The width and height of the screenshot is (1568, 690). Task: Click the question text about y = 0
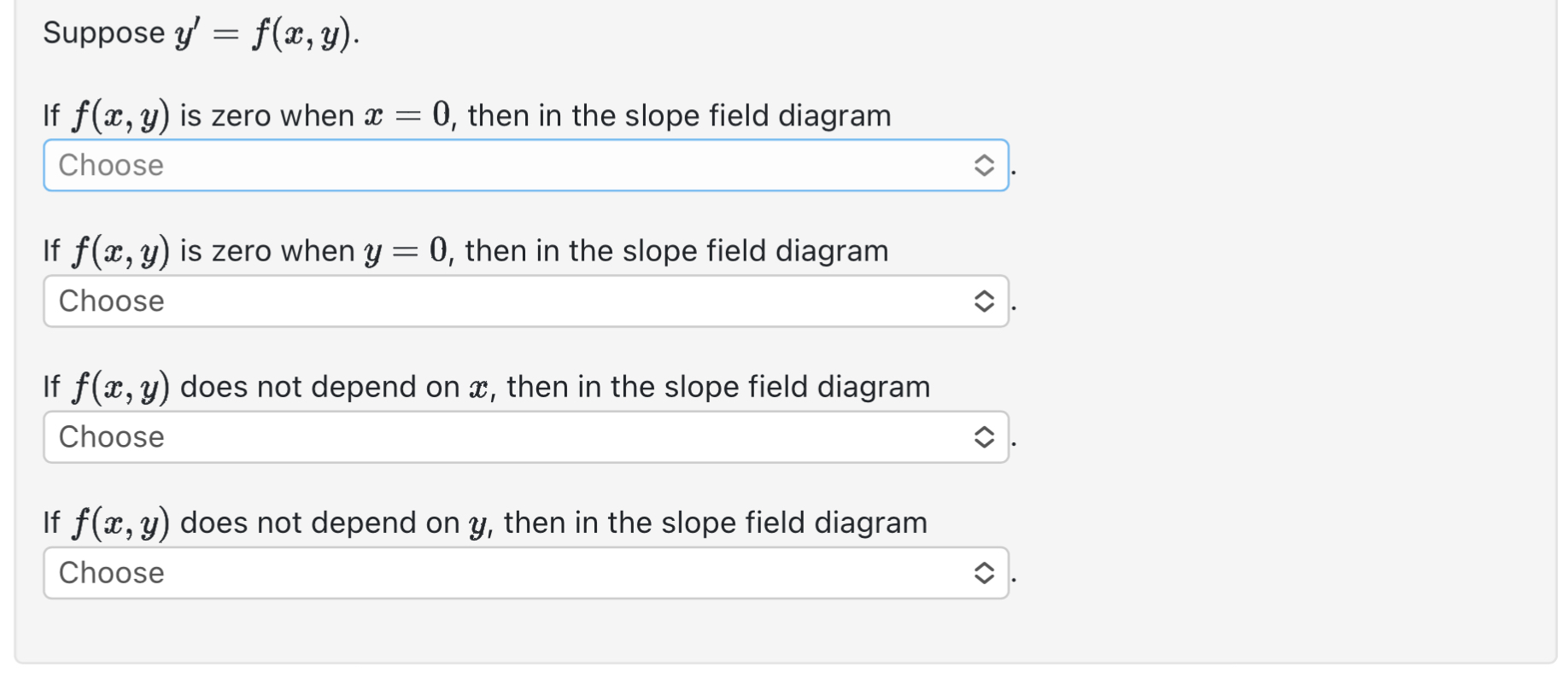tap(465, 250)
